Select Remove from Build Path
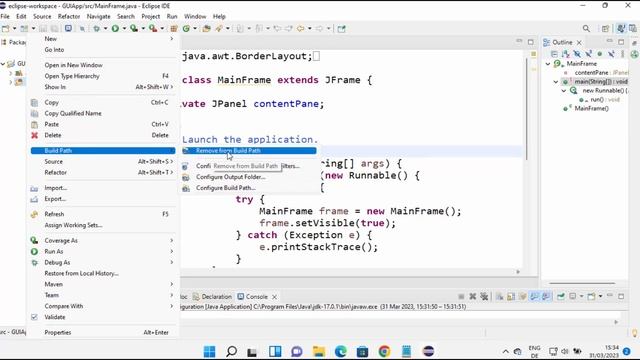 point(249,151)
